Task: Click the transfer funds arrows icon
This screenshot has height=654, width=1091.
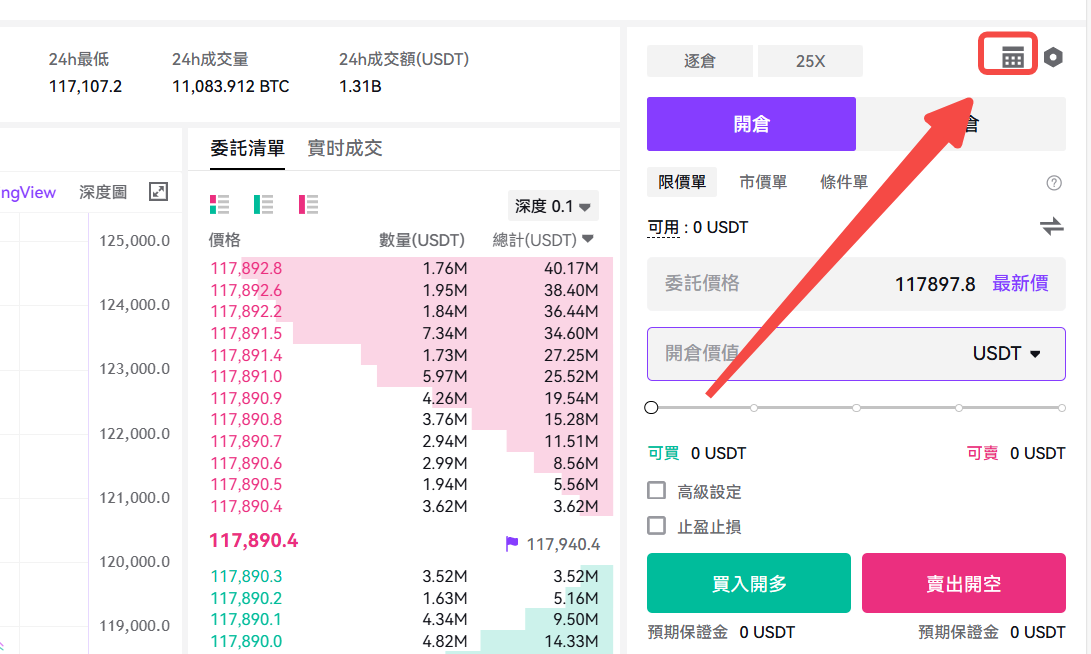Action: 1051,226
